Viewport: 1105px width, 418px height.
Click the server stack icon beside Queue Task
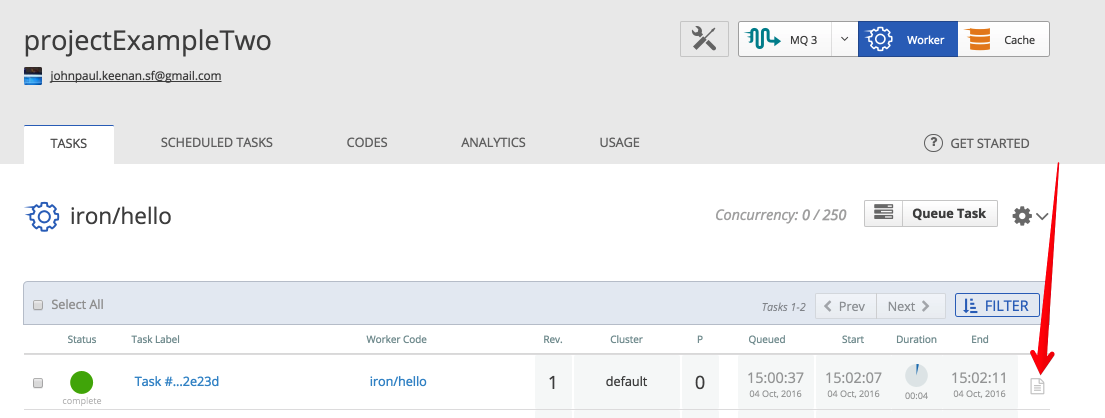pos(884,213)
